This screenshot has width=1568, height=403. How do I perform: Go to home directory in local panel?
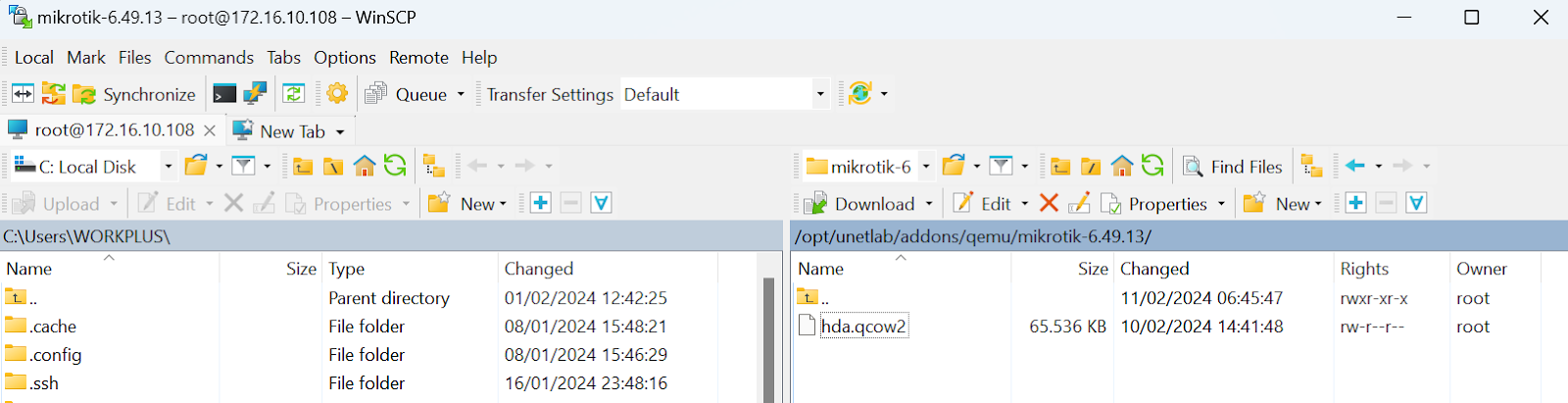365,166
